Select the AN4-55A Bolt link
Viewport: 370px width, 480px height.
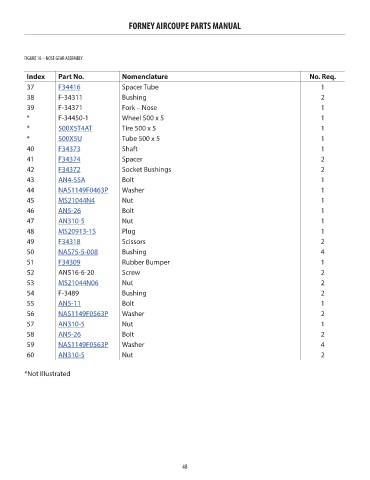(72, 180)
